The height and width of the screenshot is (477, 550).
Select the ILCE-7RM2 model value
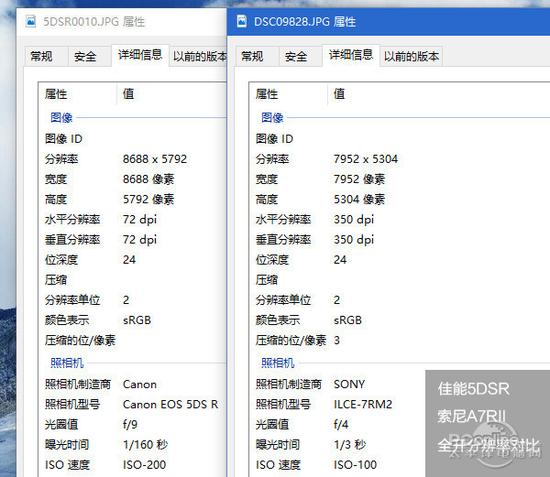click(363, 404)
